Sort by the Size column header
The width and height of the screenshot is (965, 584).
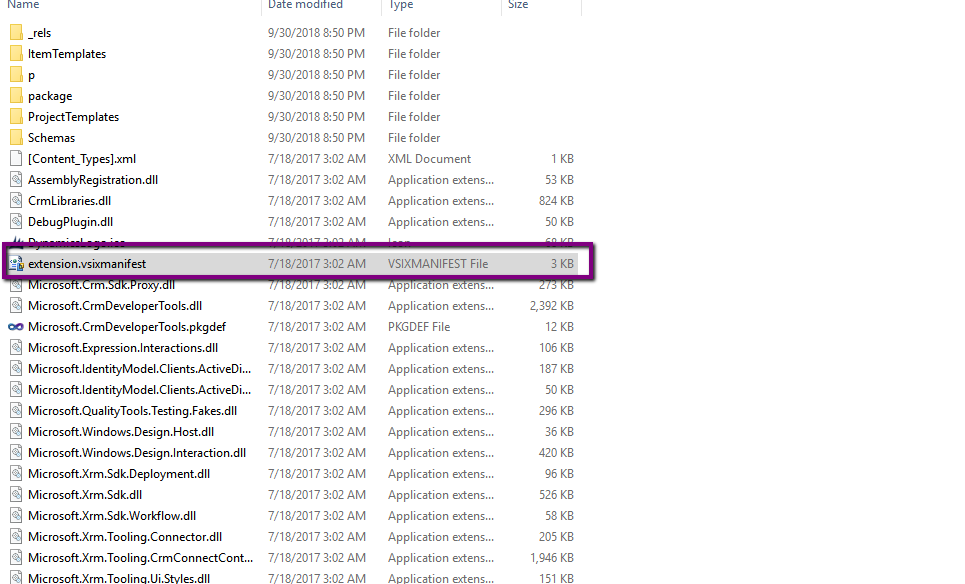[x=518, y=4]
